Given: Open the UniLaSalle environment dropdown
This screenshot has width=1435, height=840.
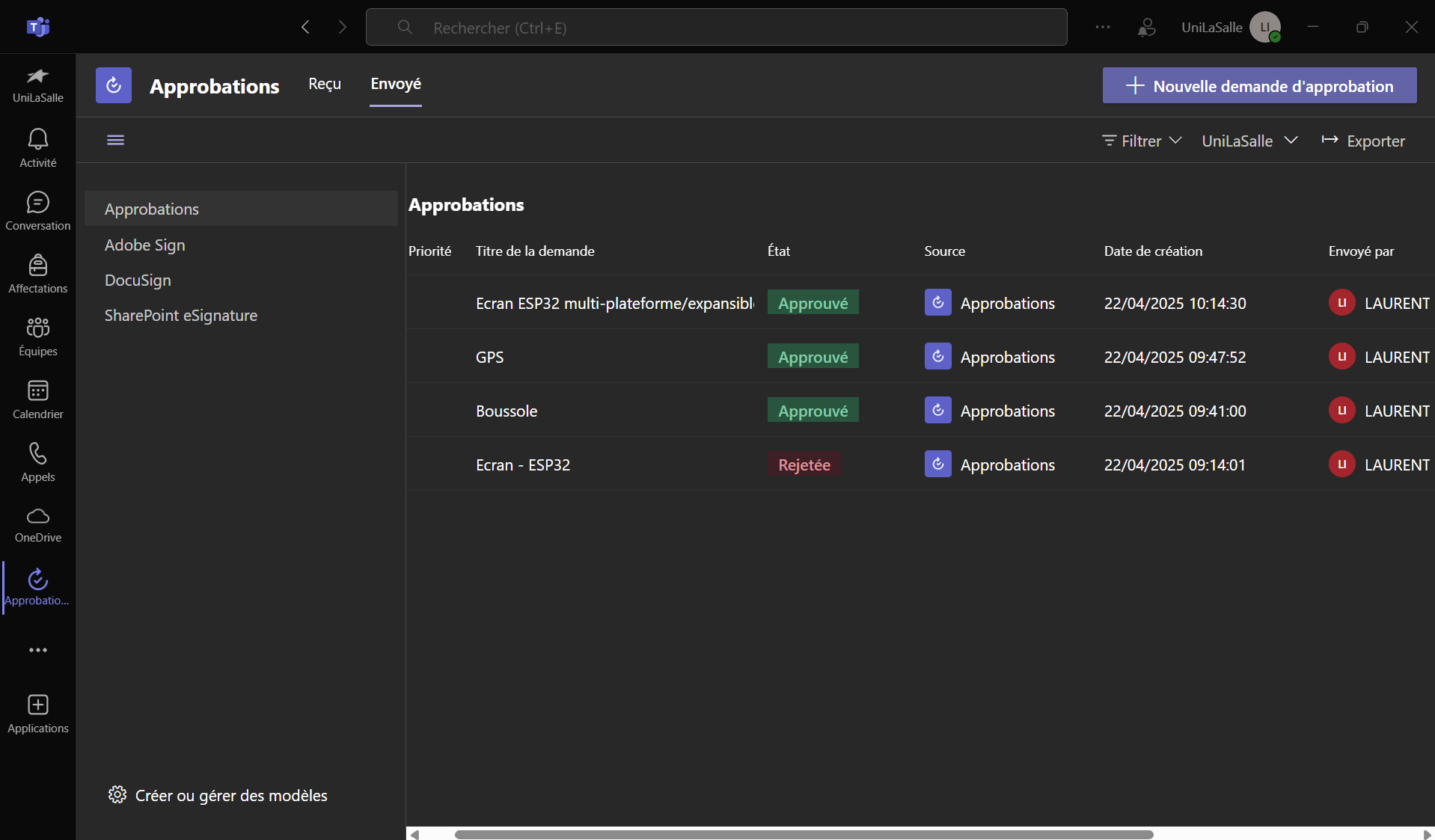Looking at the screenshot, I should (x=1249, y=141).
